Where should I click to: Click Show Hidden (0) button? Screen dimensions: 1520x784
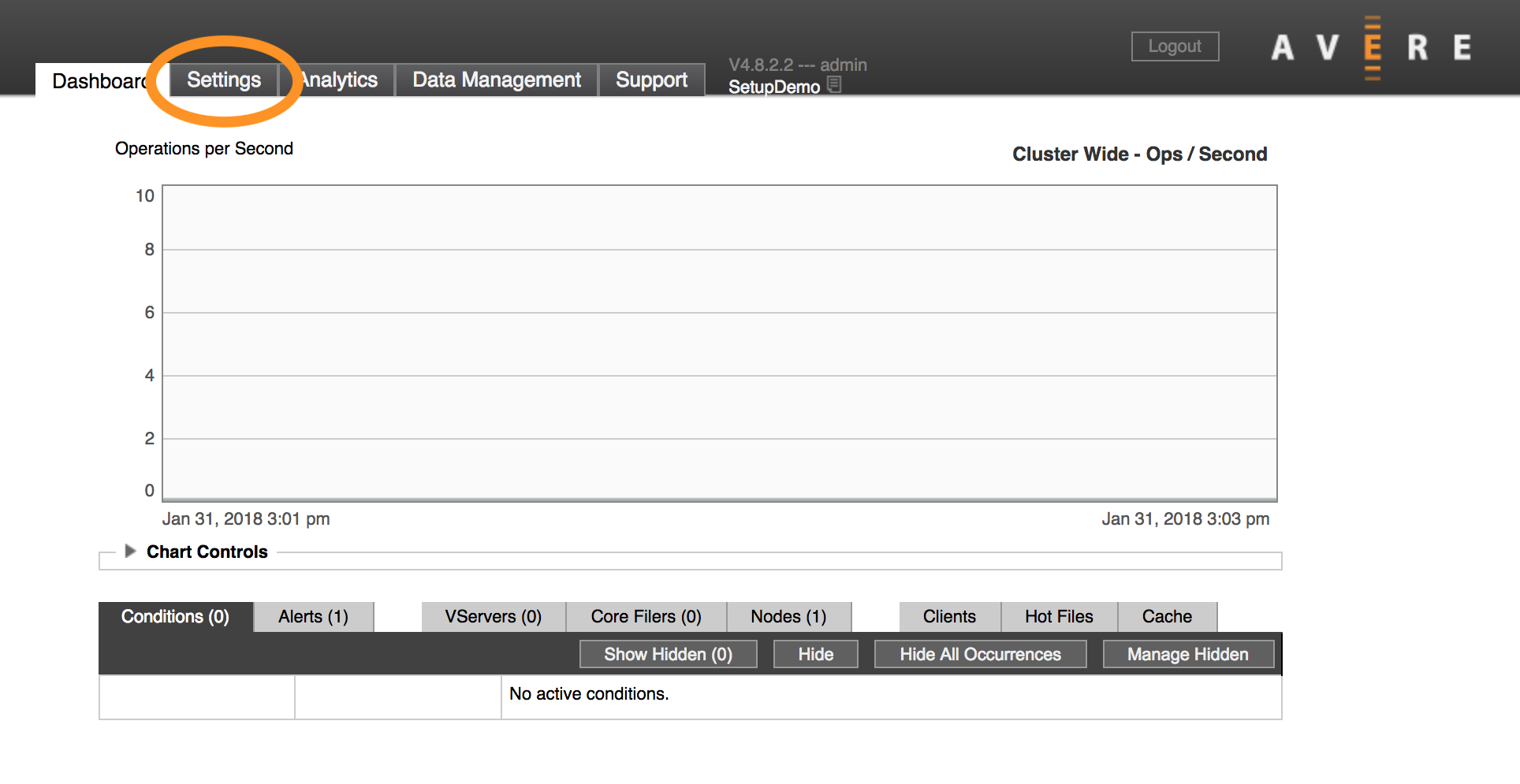[669, 654]
